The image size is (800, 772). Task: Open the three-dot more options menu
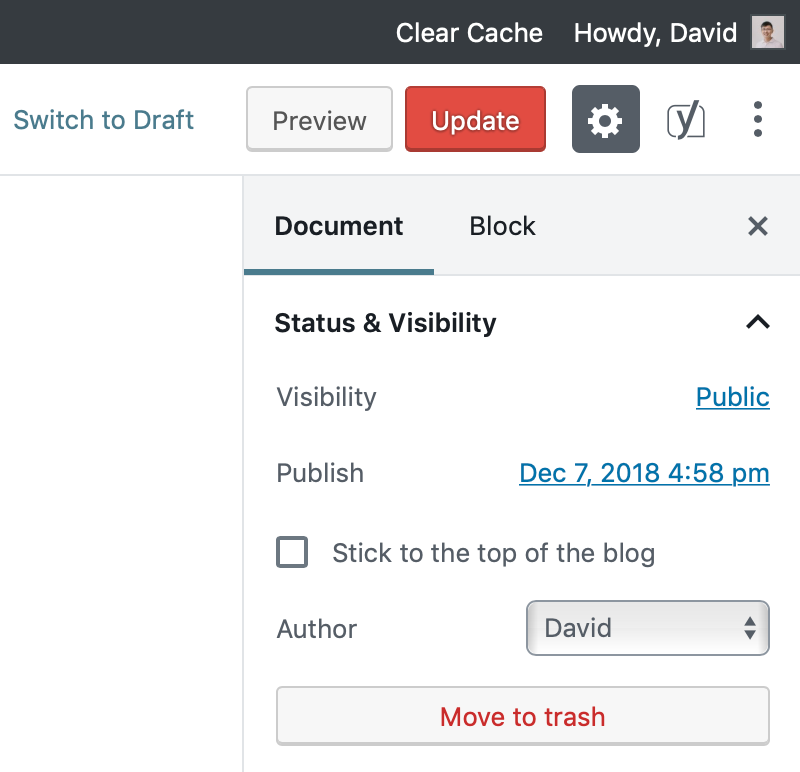(758, 119)
